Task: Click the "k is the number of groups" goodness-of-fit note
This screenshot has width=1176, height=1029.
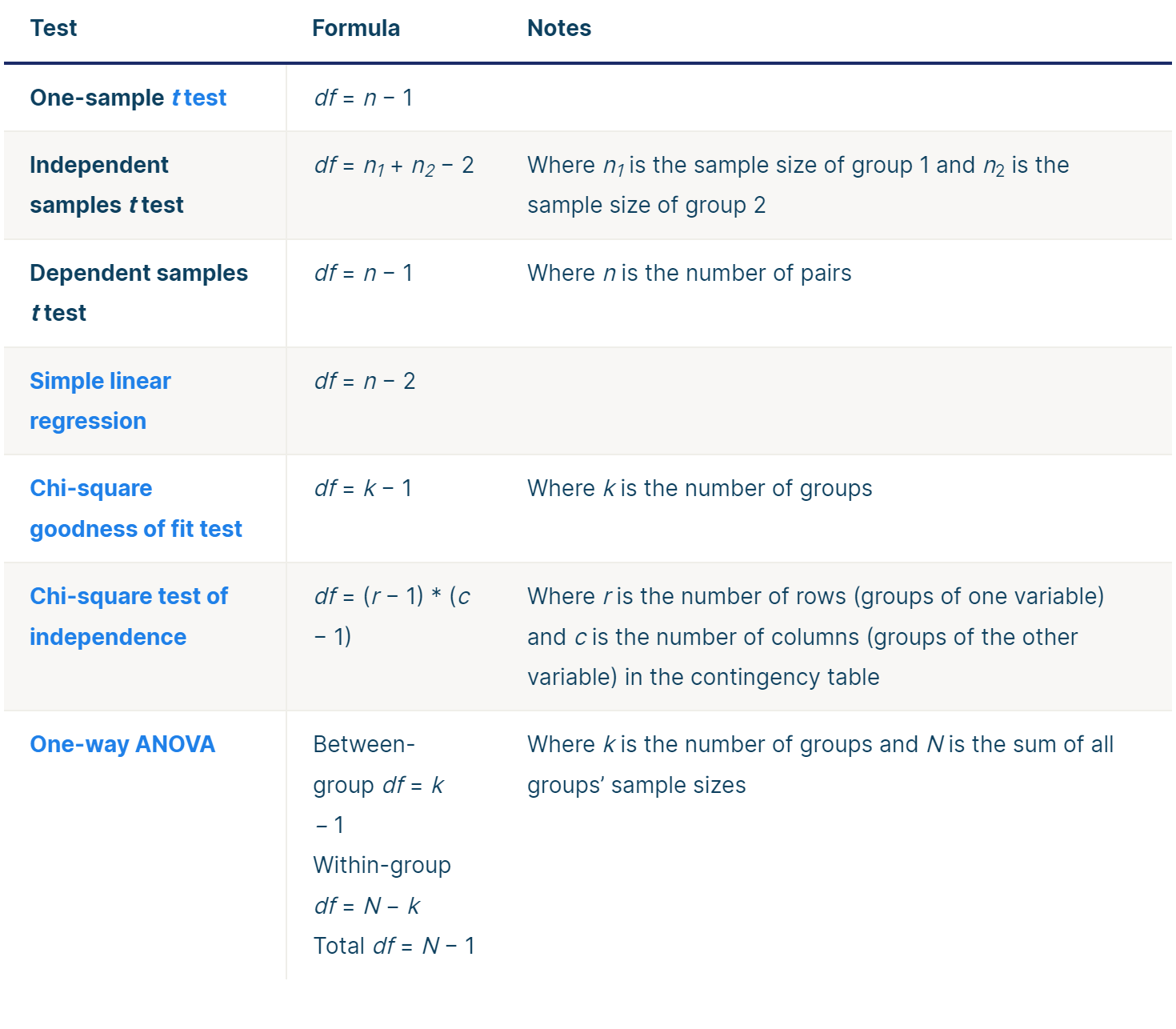Action: coord(699,488)
